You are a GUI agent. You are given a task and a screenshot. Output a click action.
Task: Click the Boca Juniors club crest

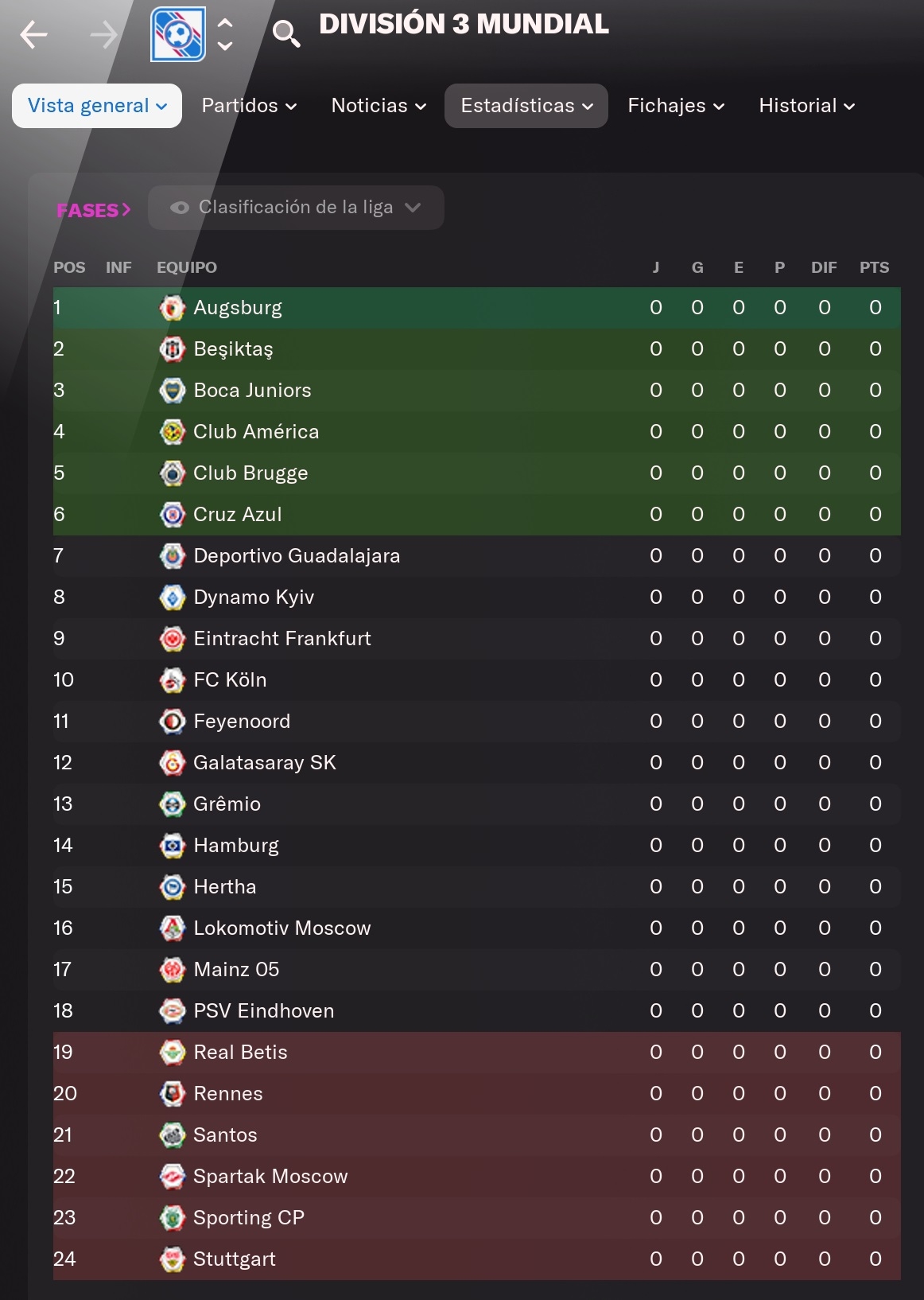[172, 391]
